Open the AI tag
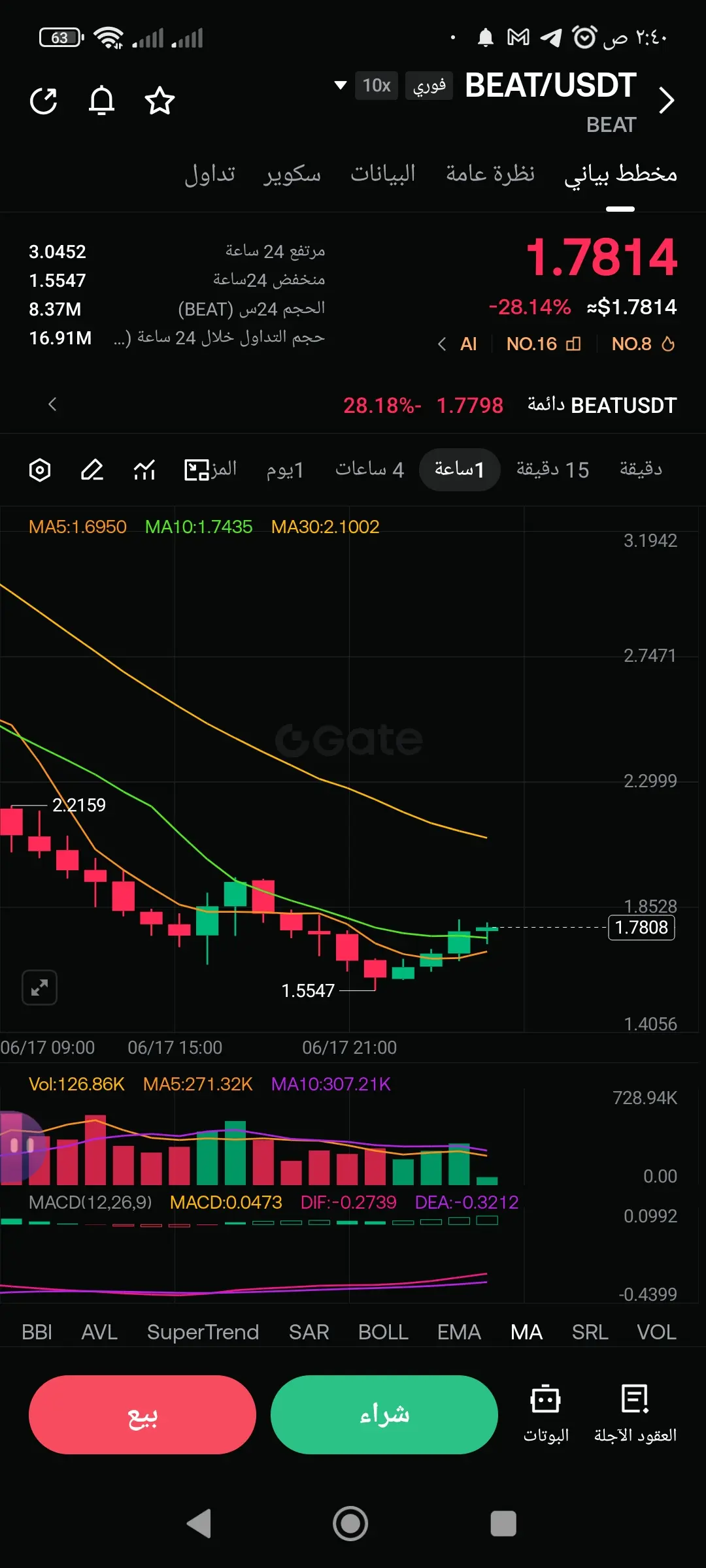 pos(468,344)
